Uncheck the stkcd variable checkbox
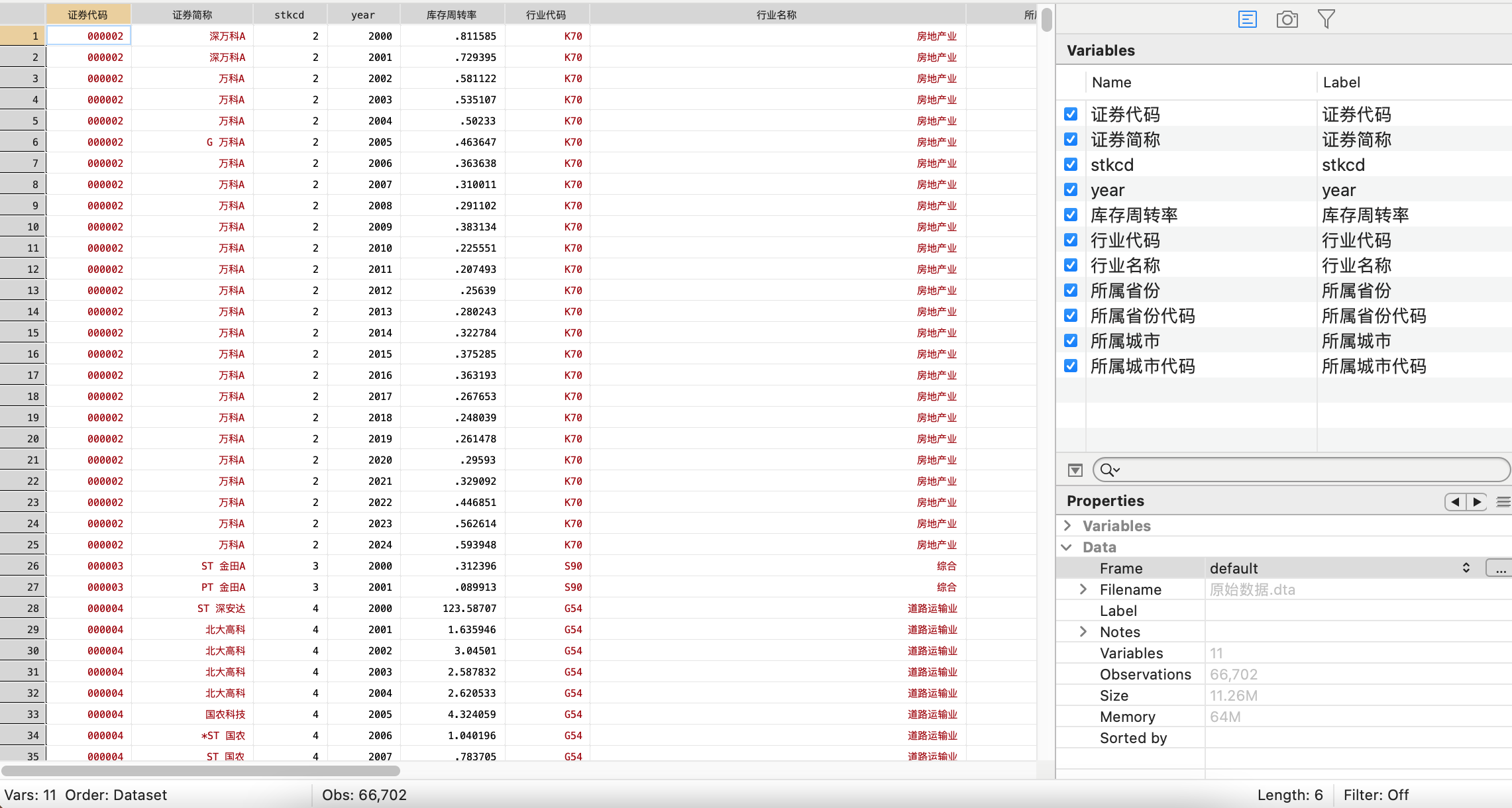1512x808 pixels. 1071,164
